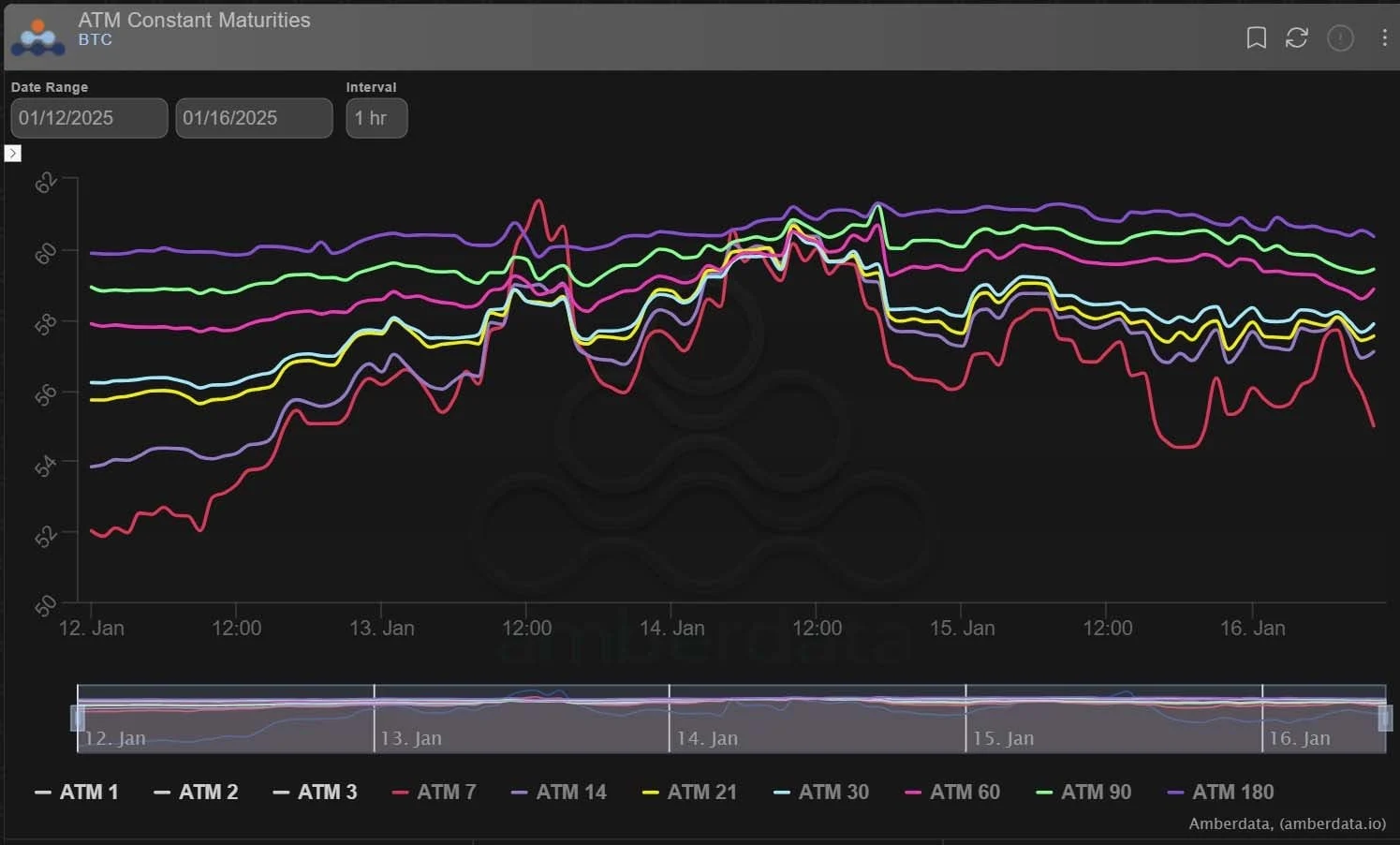
Task: Hide the ATM 7 series in legend
Action: (x=435, y=793)
